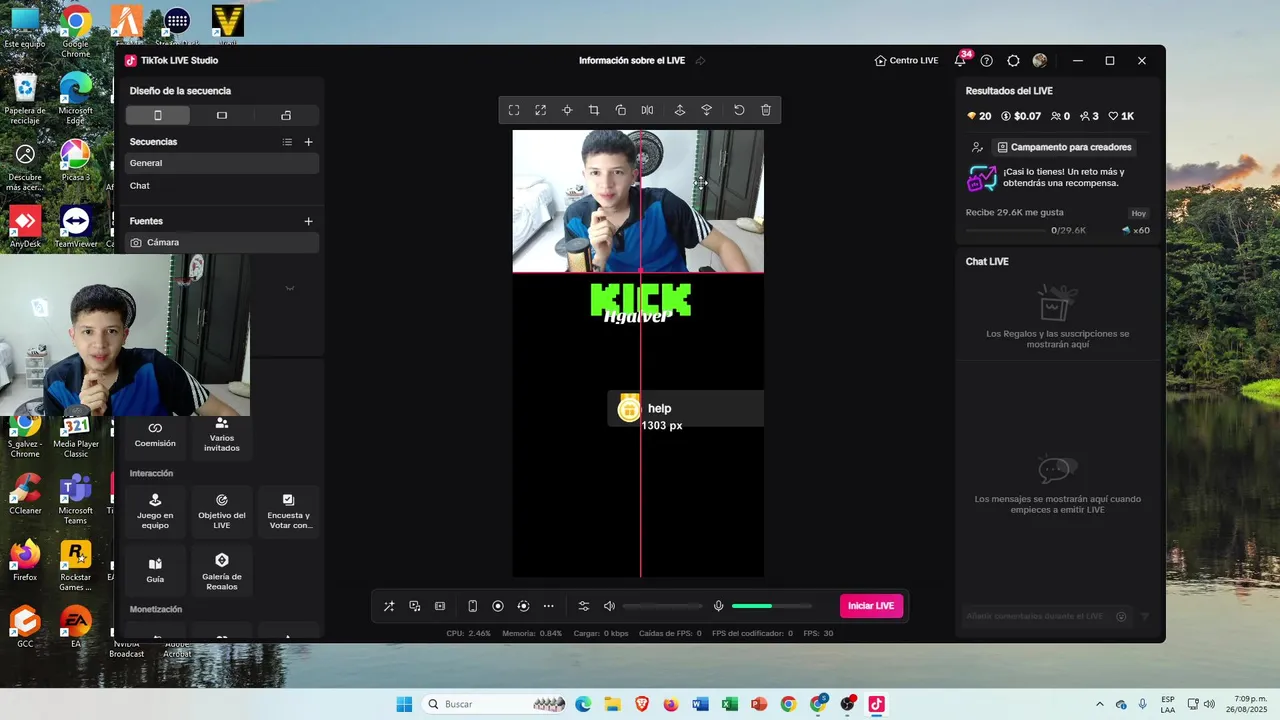1280x720 pixels.
Task: Click the comment input field in Chat LIVE
Action: tap(1037, 616)
